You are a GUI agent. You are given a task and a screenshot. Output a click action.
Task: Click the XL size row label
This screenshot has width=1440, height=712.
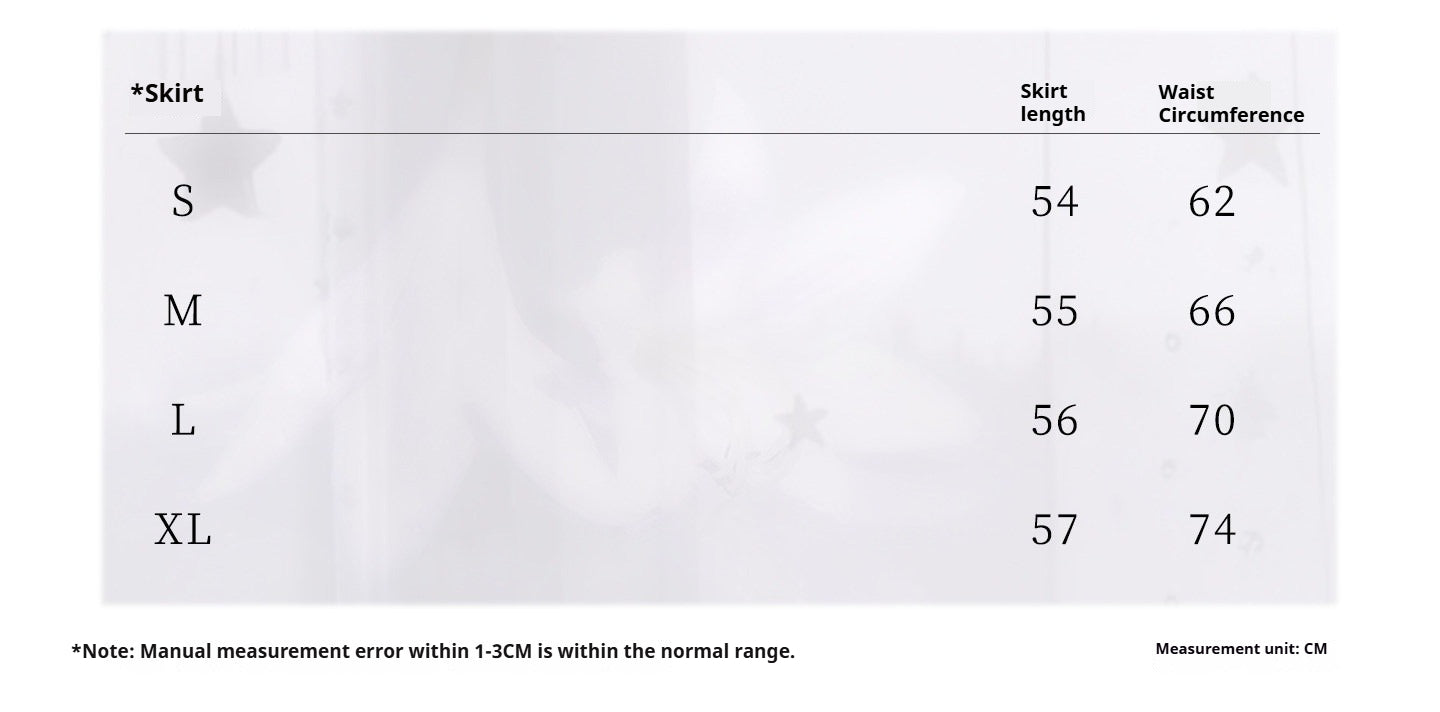183,529
